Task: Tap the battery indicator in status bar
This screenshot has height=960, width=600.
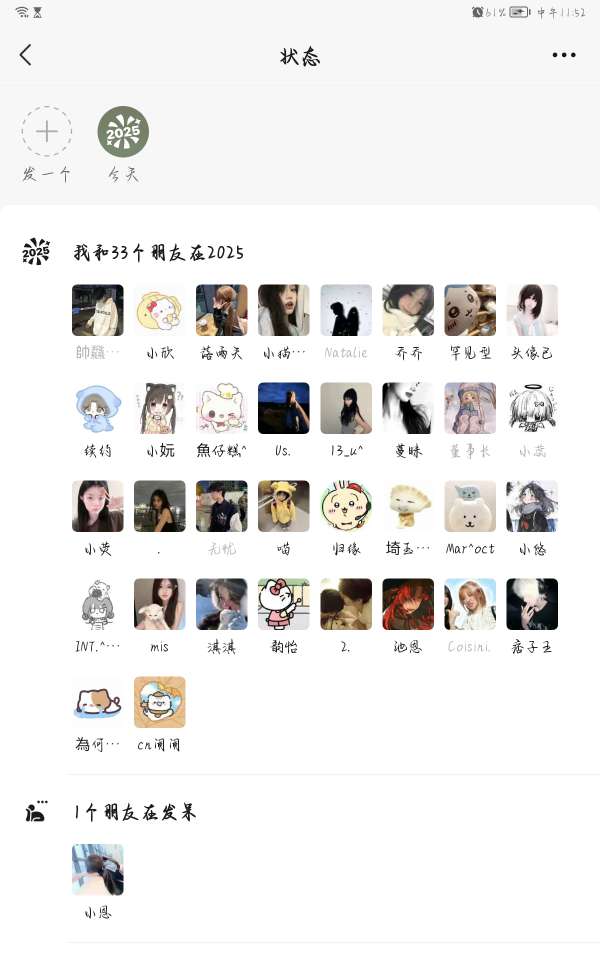Action: pos(519,12)
